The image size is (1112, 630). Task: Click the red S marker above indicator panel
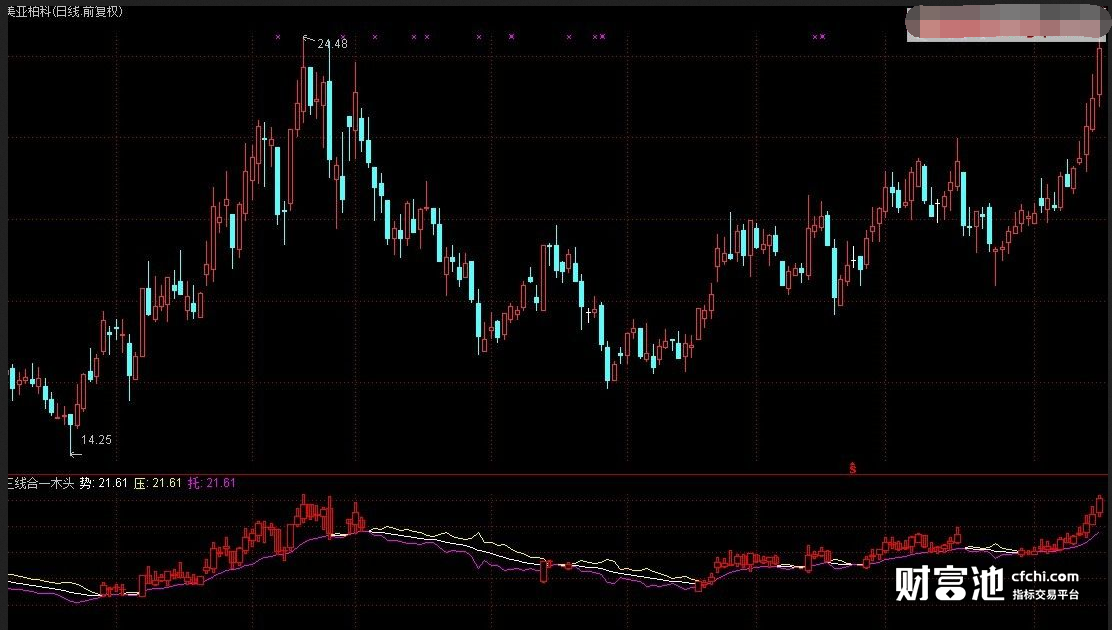[x=852, y=468]
